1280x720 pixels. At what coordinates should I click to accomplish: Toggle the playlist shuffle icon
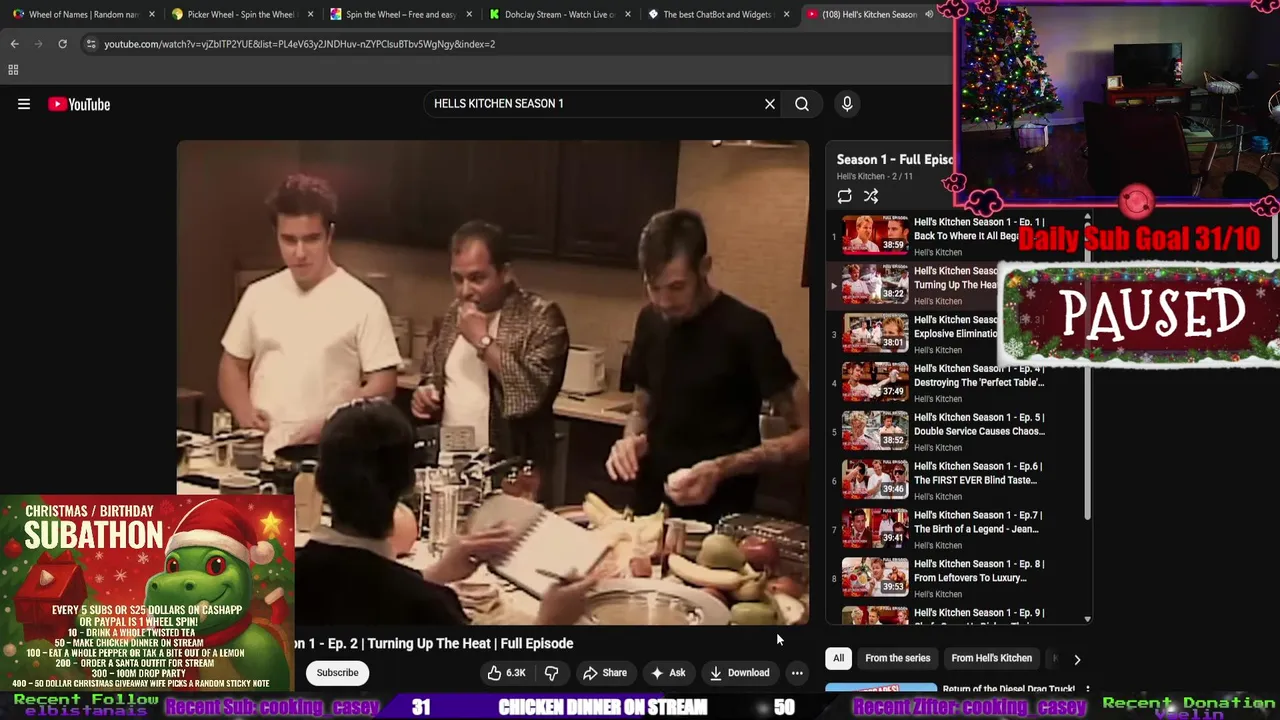coord(871,196)
